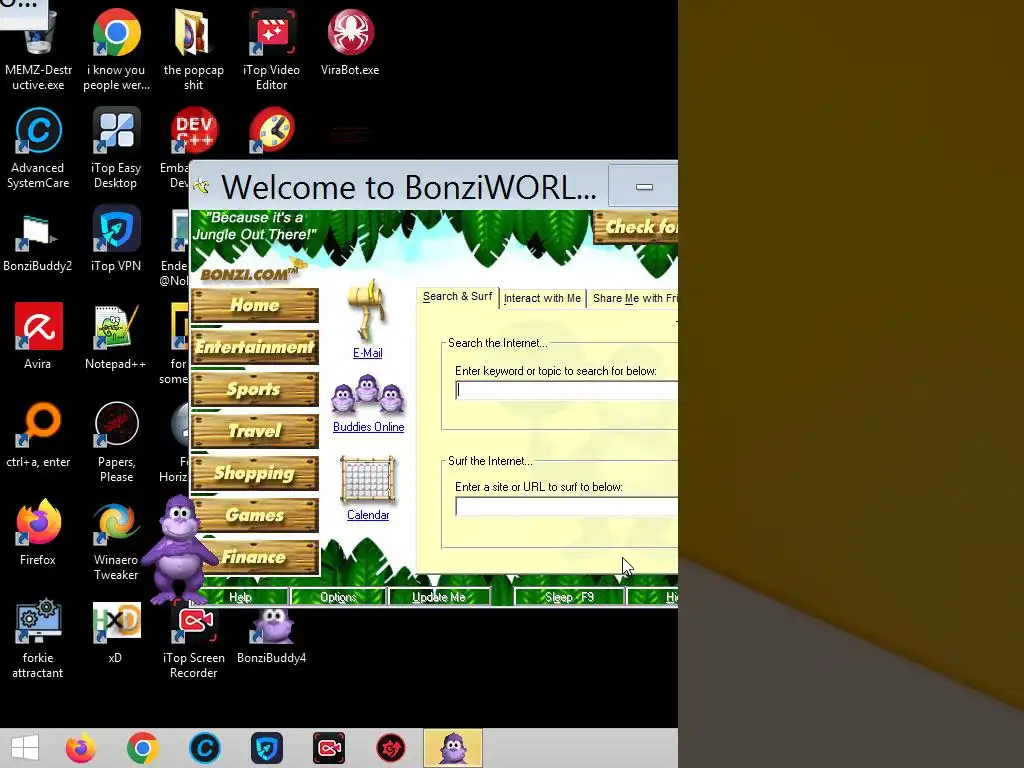Open the MEMZ-Destructive.exe desktop icon
The image size is (1024, 768).
coord(38,49)
